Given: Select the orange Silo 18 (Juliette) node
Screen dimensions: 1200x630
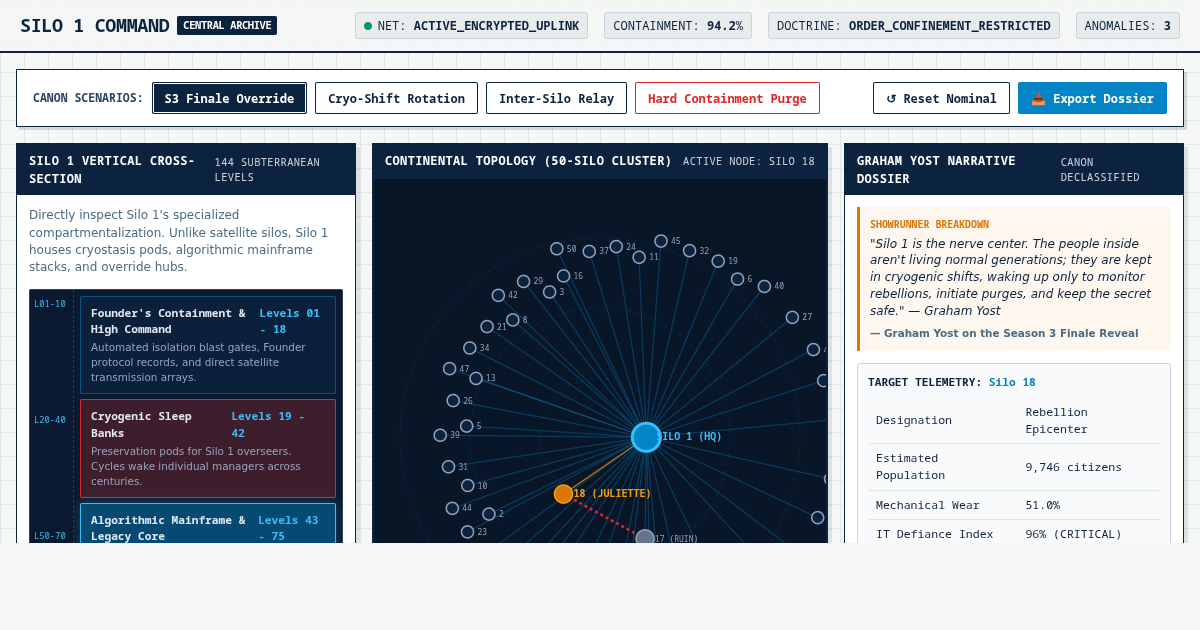Looking at the screenshot, I should click(564, 494).
